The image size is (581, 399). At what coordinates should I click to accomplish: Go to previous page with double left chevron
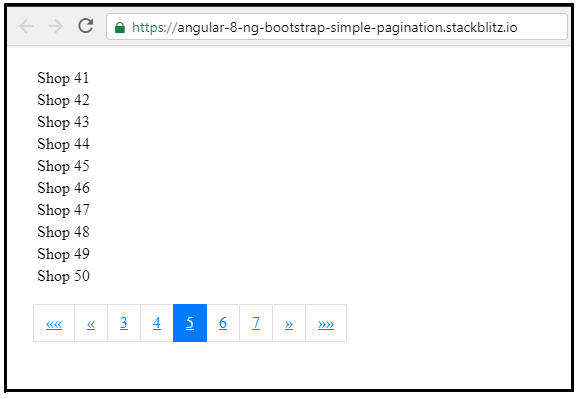pyautogui.click(x=91, y=323)
